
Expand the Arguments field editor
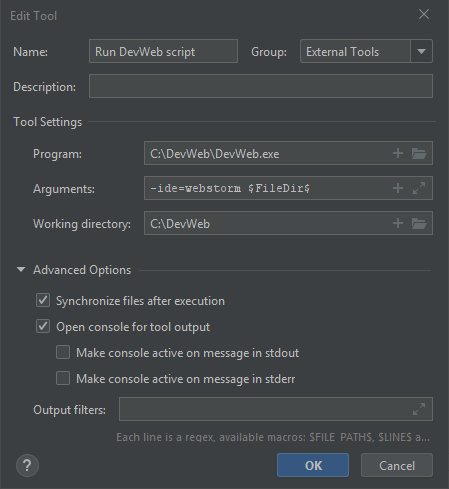coord(419,188)
